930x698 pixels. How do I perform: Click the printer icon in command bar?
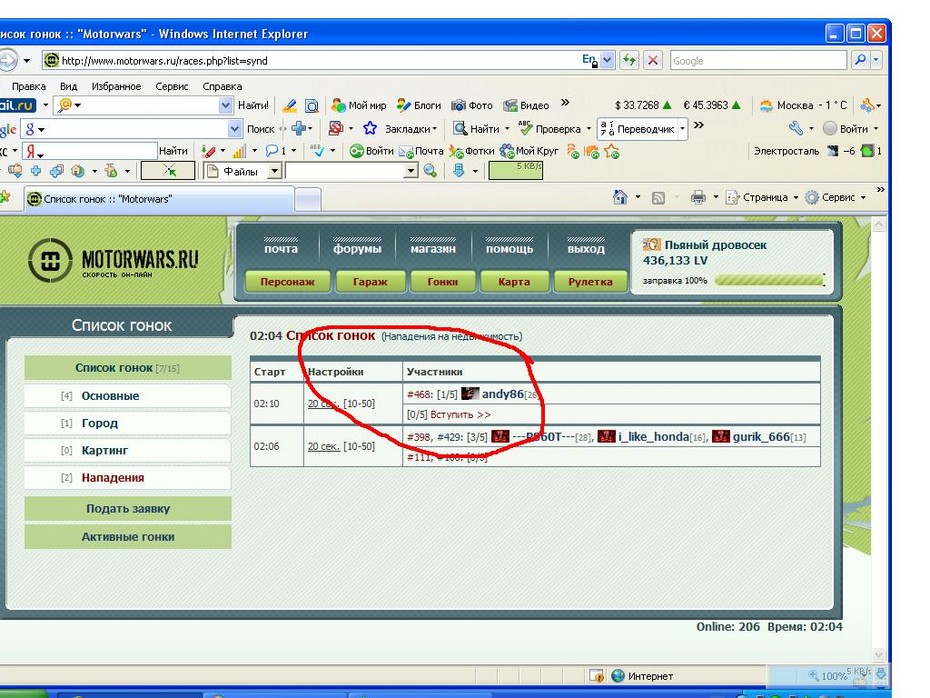coord(698,198)
